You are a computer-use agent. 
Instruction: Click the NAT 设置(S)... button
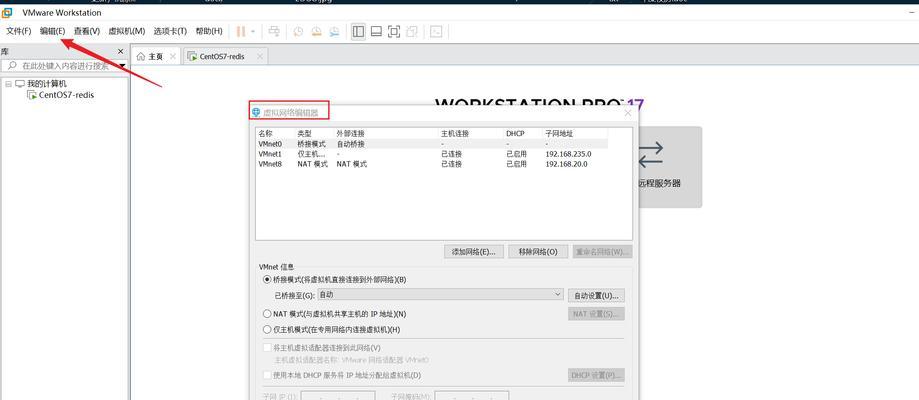[596, 314]
